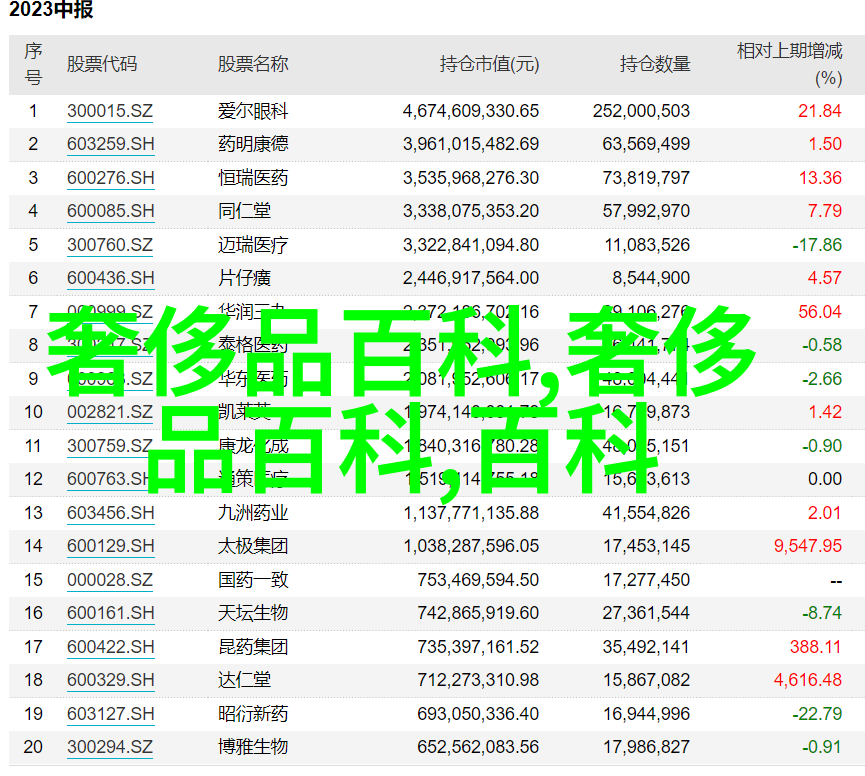Follow the 600085.SH stock link
The height and width of the screenshot is (776, 865).
click(111, 211)
